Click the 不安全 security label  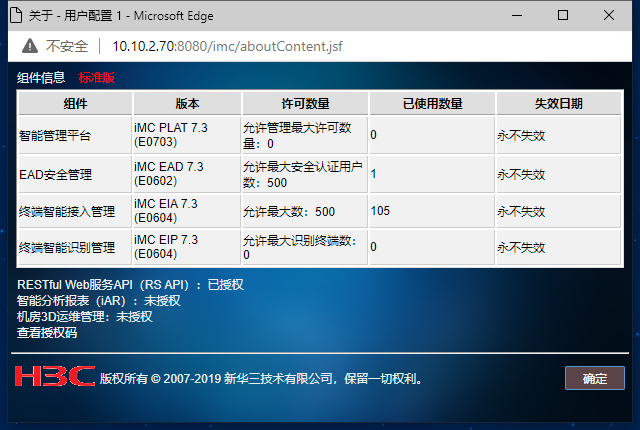pyautogui.click(x=67, y=47)
